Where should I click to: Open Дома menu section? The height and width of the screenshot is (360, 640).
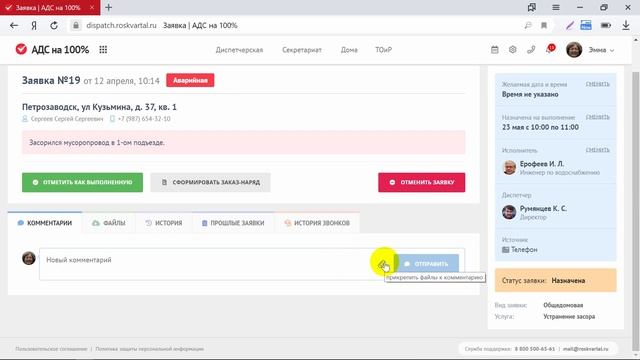(349, 50)
